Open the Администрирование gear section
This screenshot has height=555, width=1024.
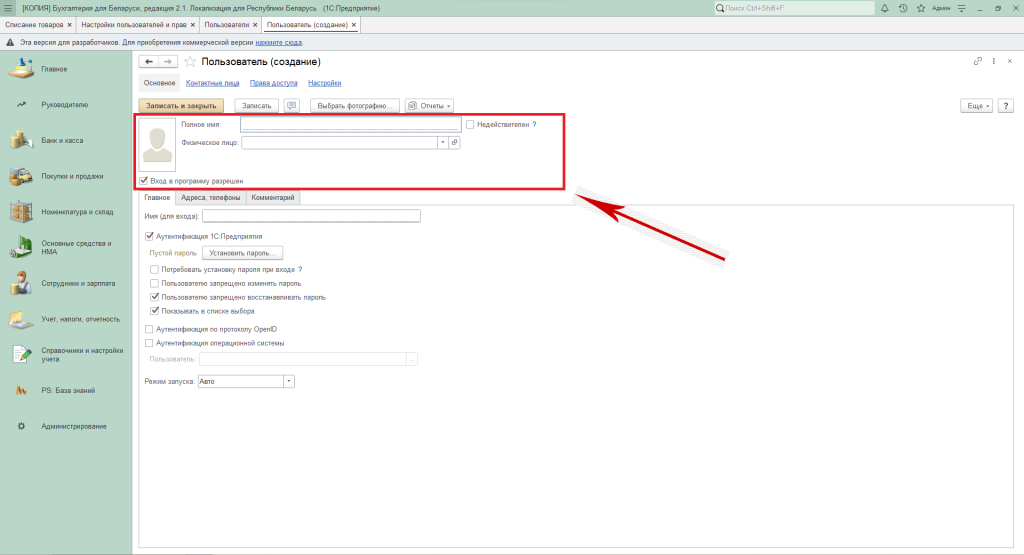pos(21,426)
